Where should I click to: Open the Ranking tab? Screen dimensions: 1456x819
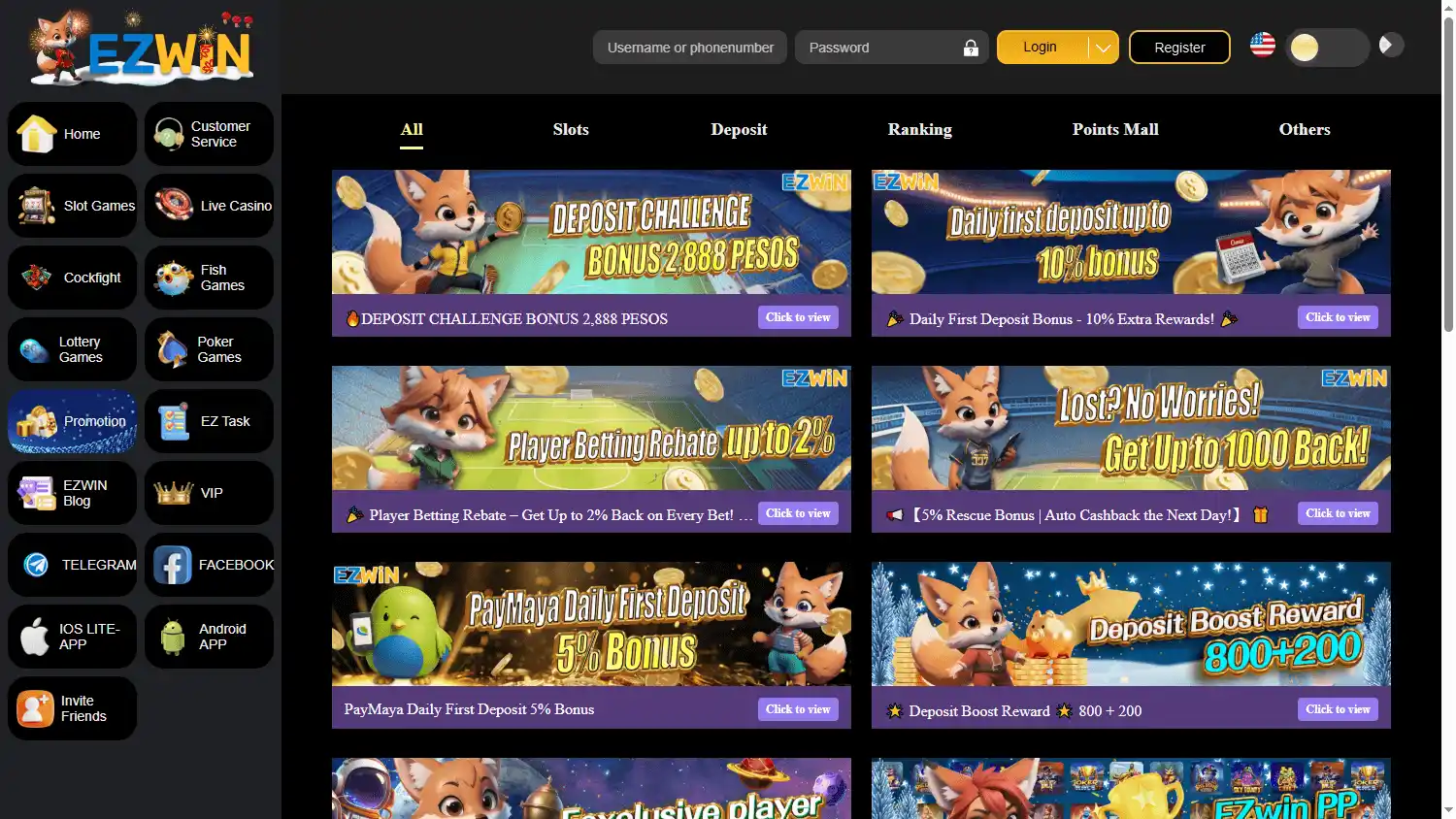pyautogui.click(x=920, y=129)
